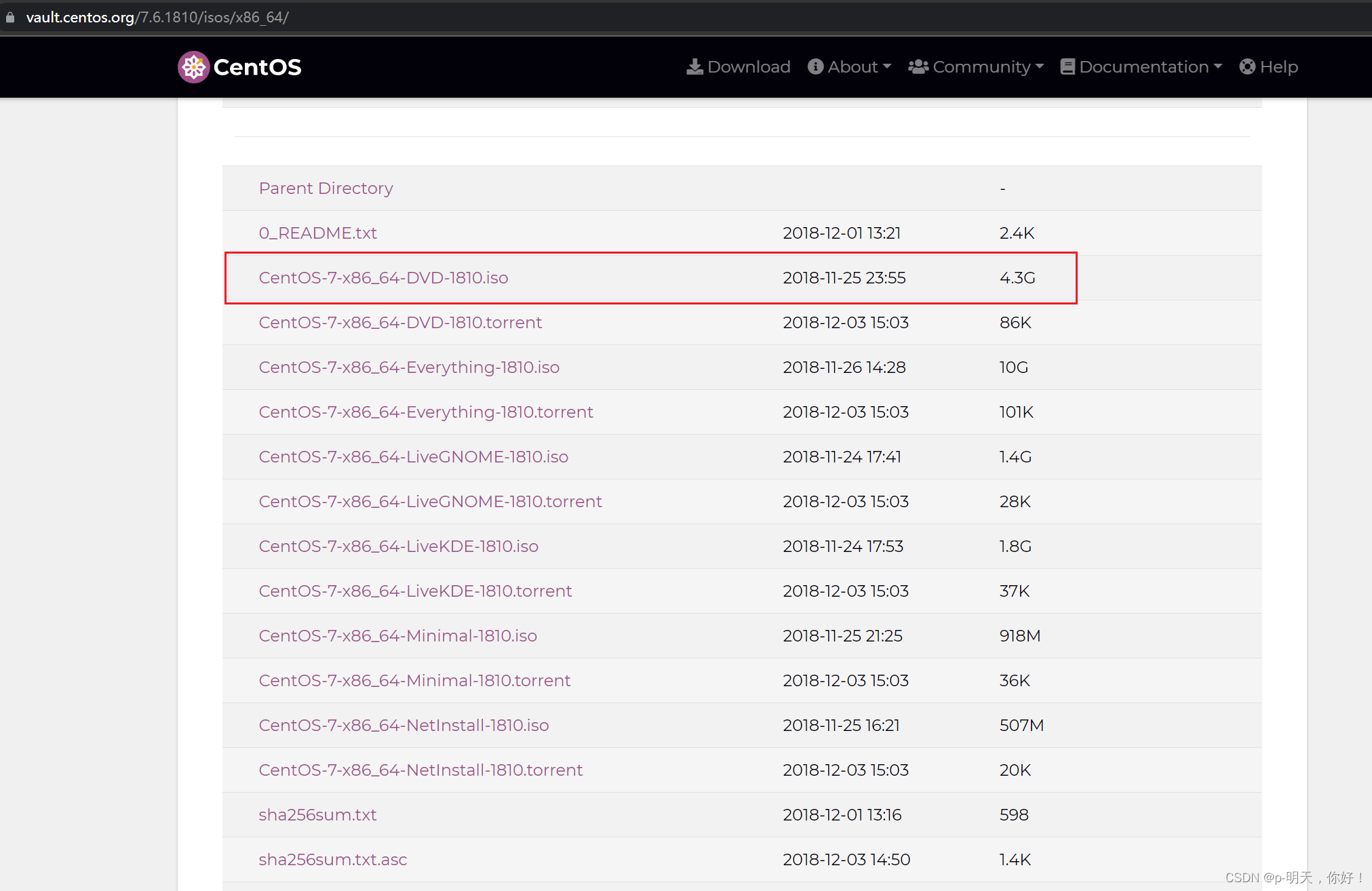Click the Help lifebuoy icon
The height and width of the screenshot is (891, 1372).
coord(1247,67)
